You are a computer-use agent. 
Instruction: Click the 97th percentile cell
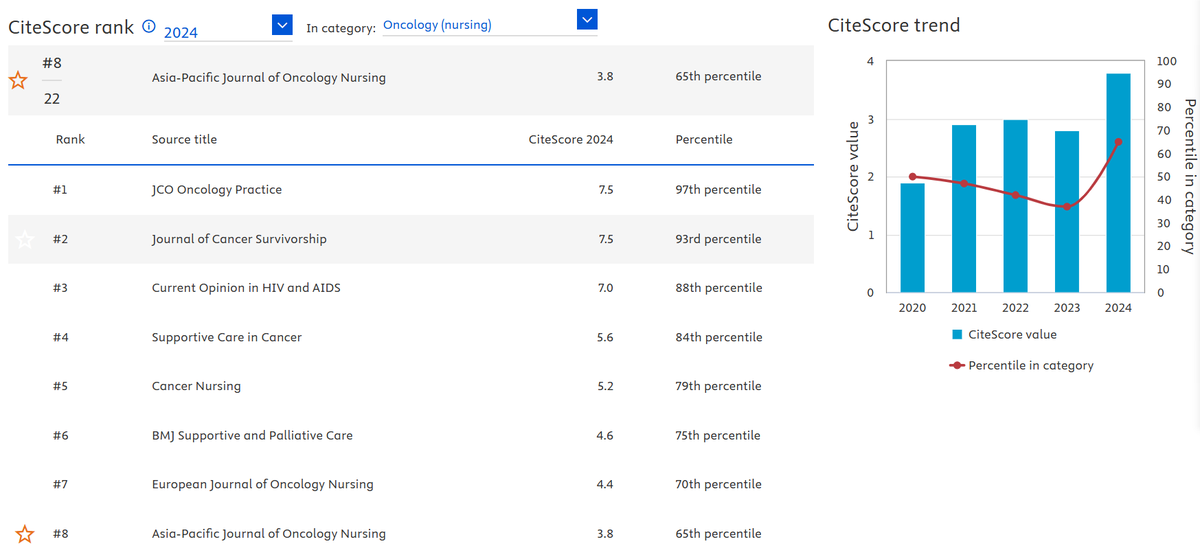(x=719, y=190)
